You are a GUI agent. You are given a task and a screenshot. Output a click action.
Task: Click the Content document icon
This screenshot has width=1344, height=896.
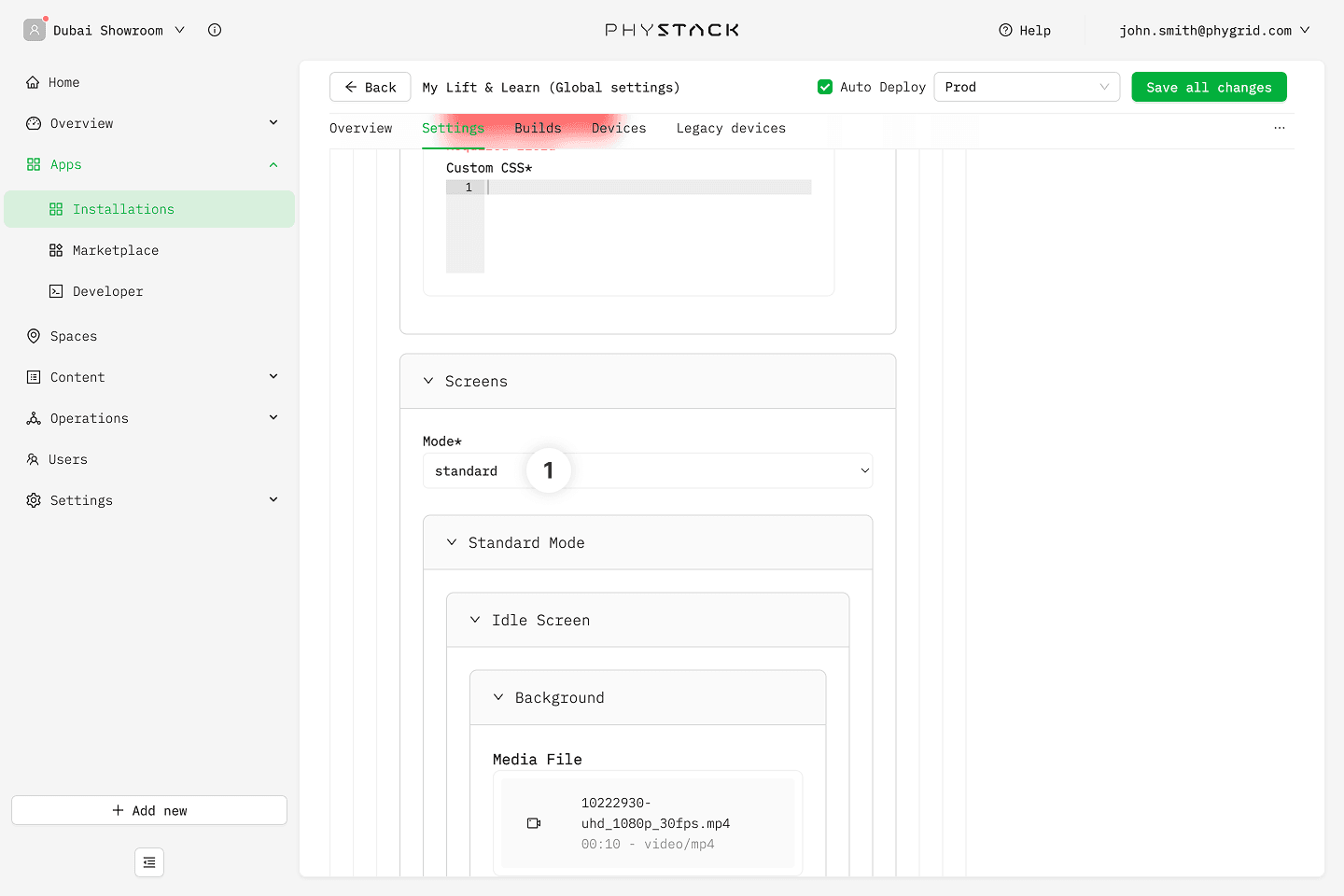[x=34, y=377]
